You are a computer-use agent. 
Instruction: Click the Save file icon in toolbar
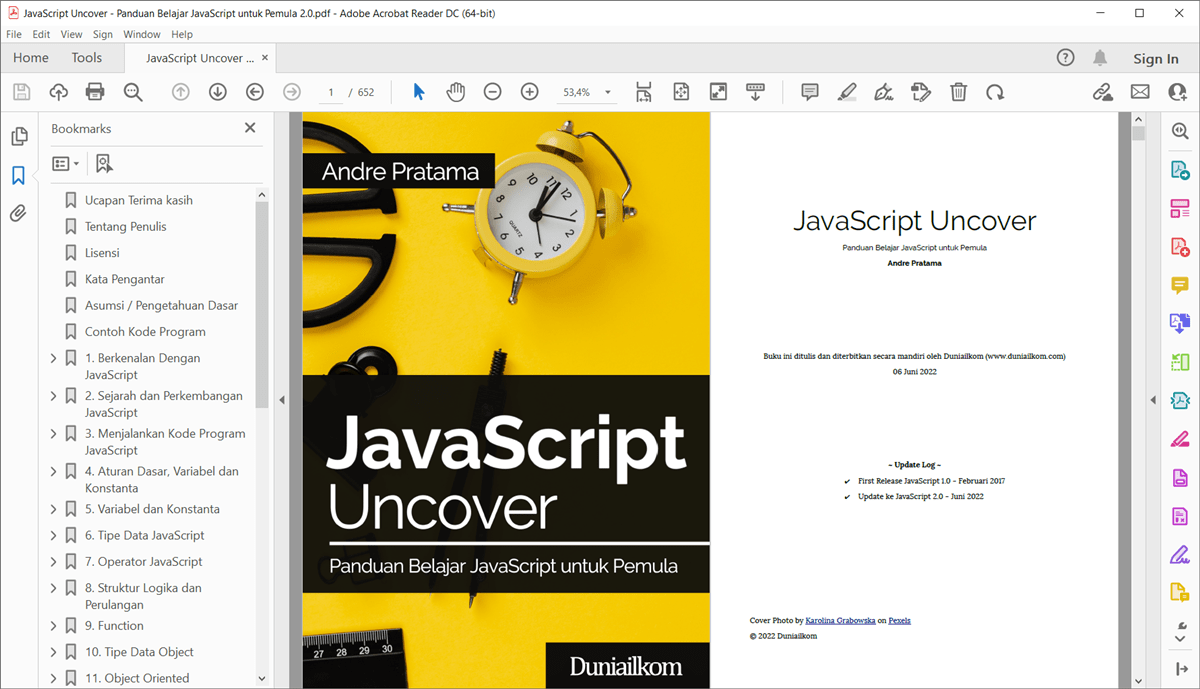click(21, 92)
